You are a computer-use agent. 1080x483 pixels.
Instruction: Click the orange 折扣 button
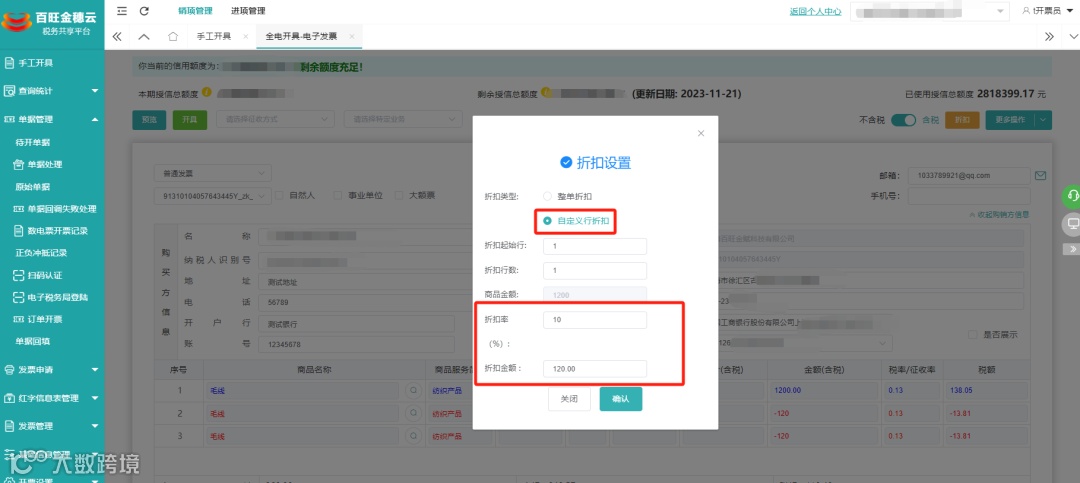point(962,120)
